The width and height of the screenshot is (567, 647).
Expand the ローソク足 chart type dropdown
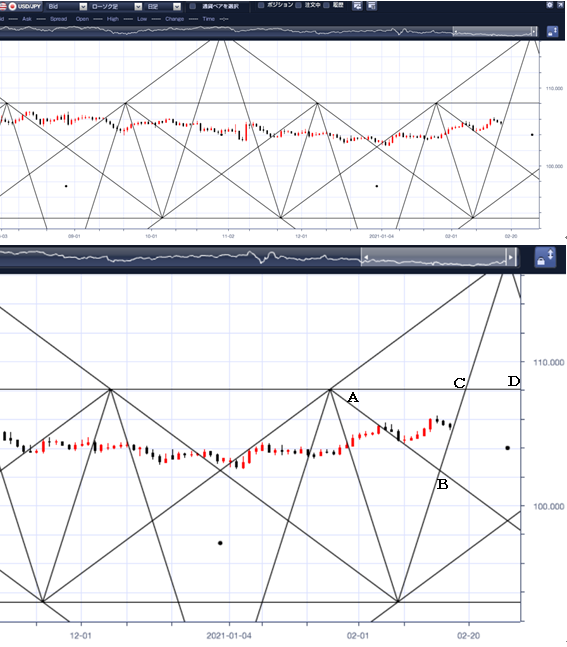click(x=117, y=7)
